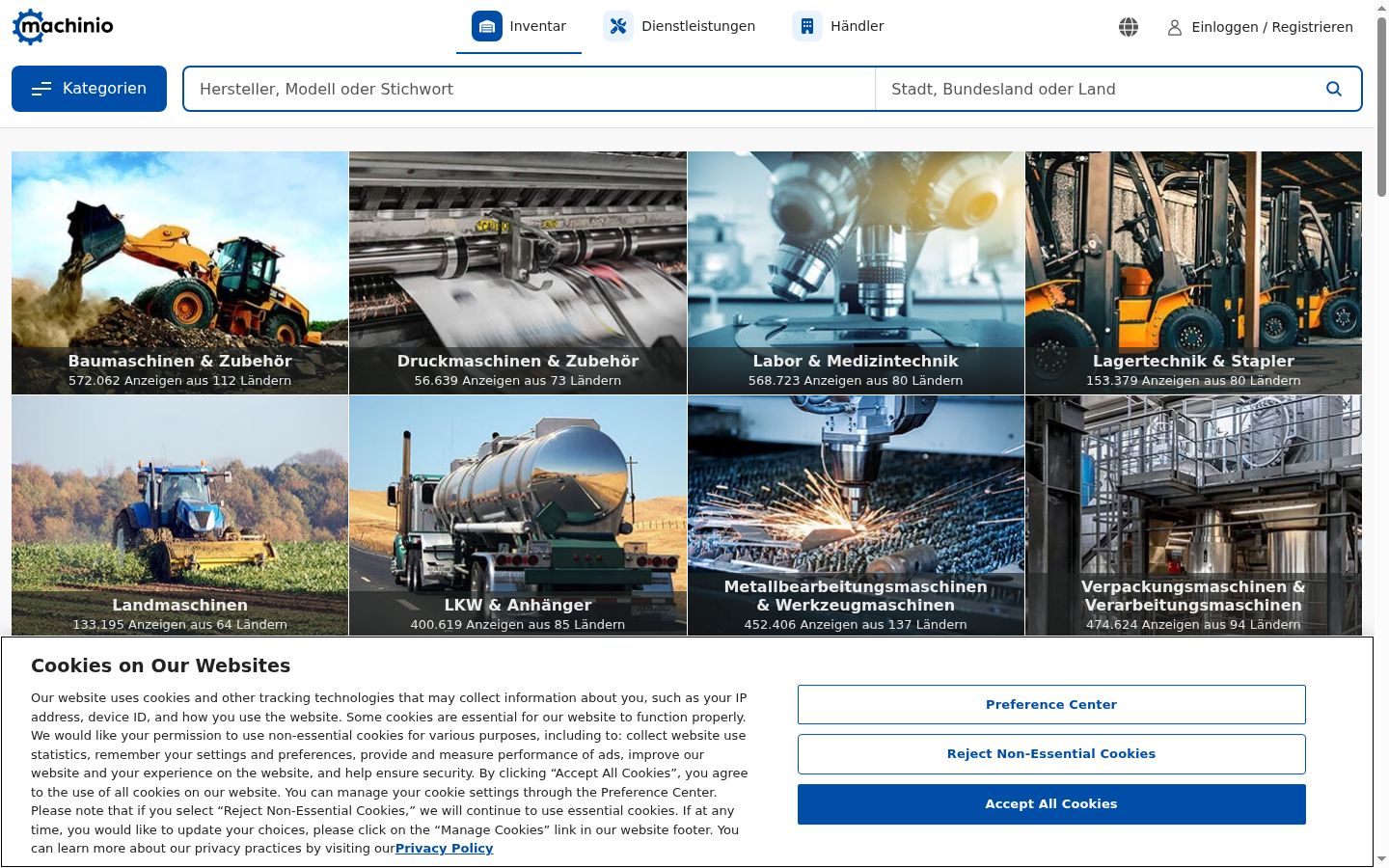Open Lagertechnik & Stapler category

(1193, 273)
